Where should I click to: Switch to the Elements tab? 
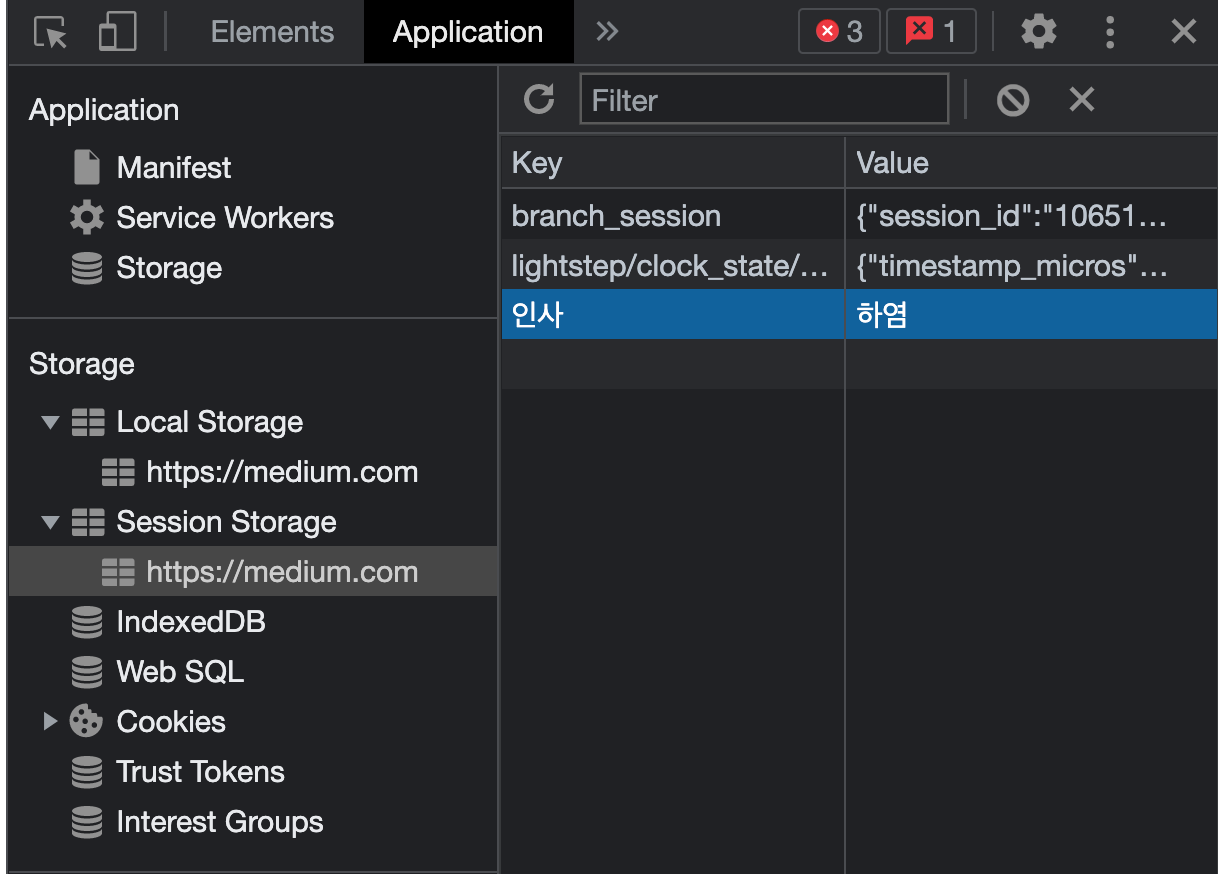click(272, 32)
